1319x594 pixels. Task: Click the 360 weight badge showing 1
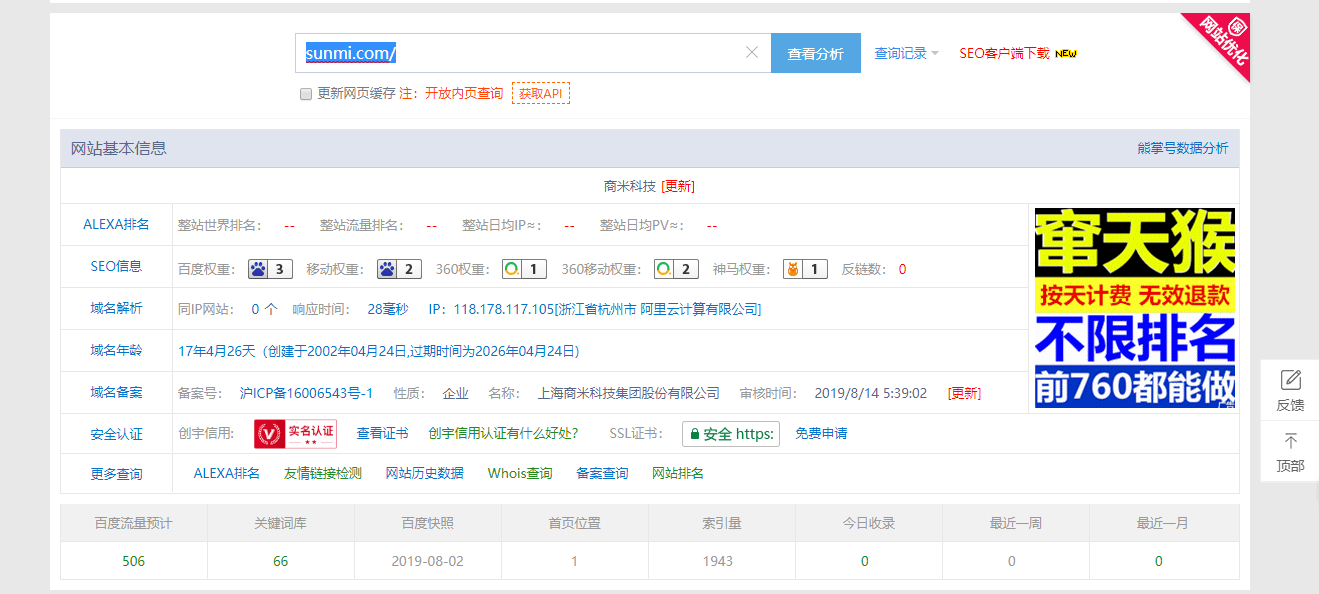(x=524, y=268)
